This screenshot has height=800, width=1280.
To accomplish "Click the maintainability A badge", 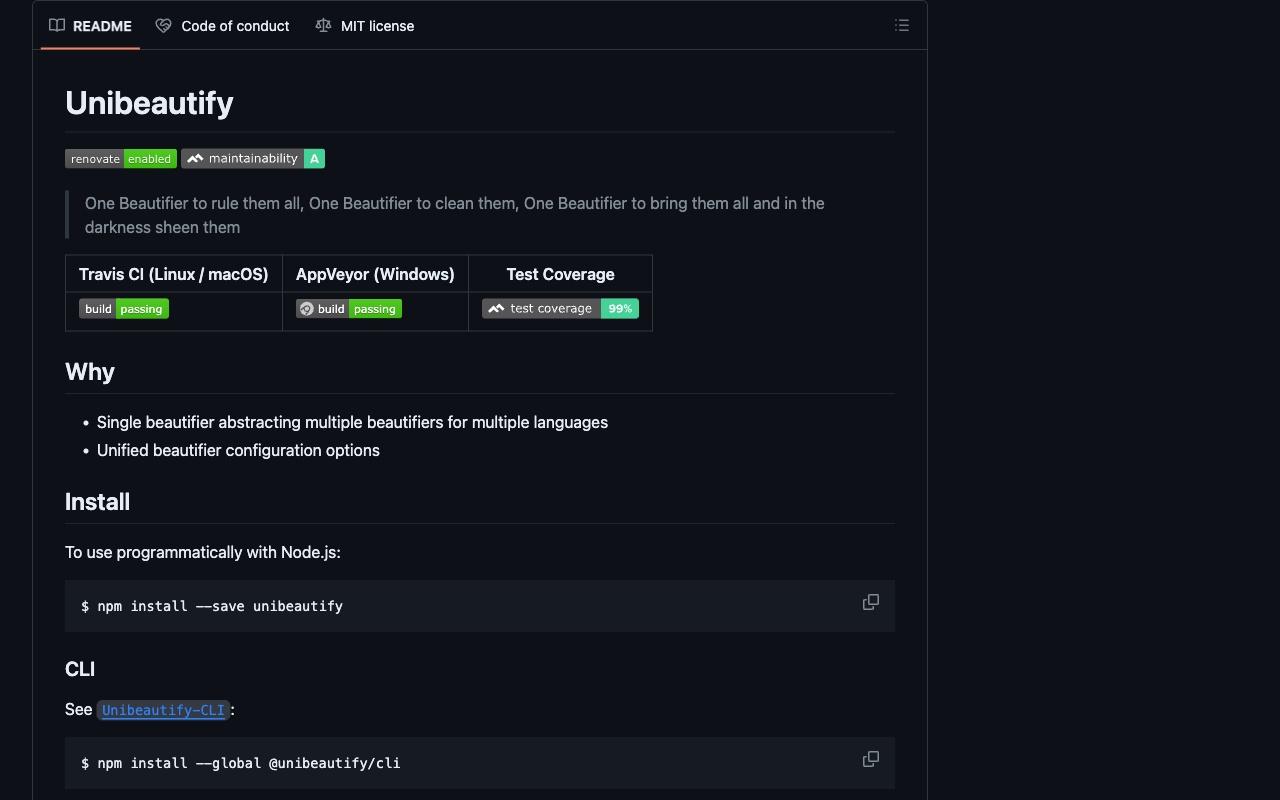I will (x=253, y=159).
